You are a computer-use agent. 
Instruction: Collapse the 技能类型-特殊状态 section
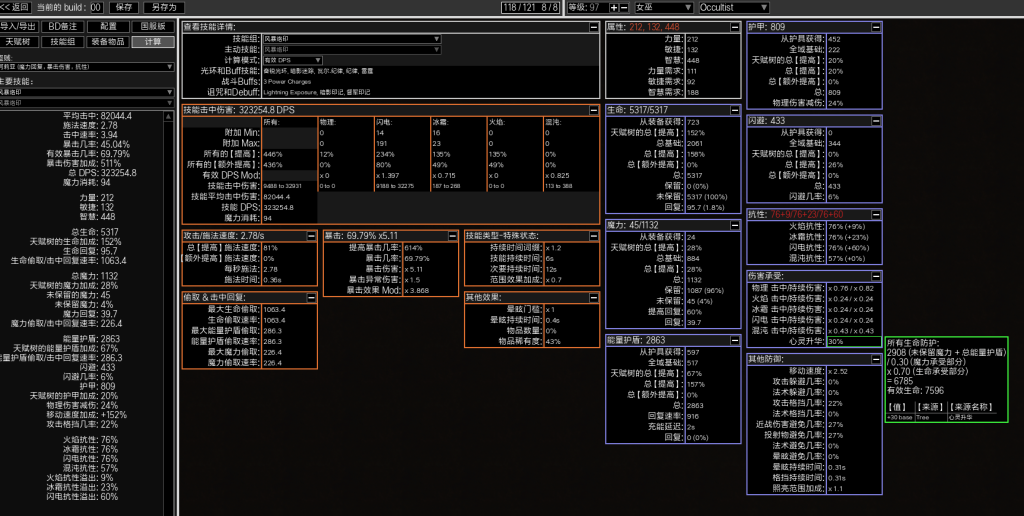(593, 235)
